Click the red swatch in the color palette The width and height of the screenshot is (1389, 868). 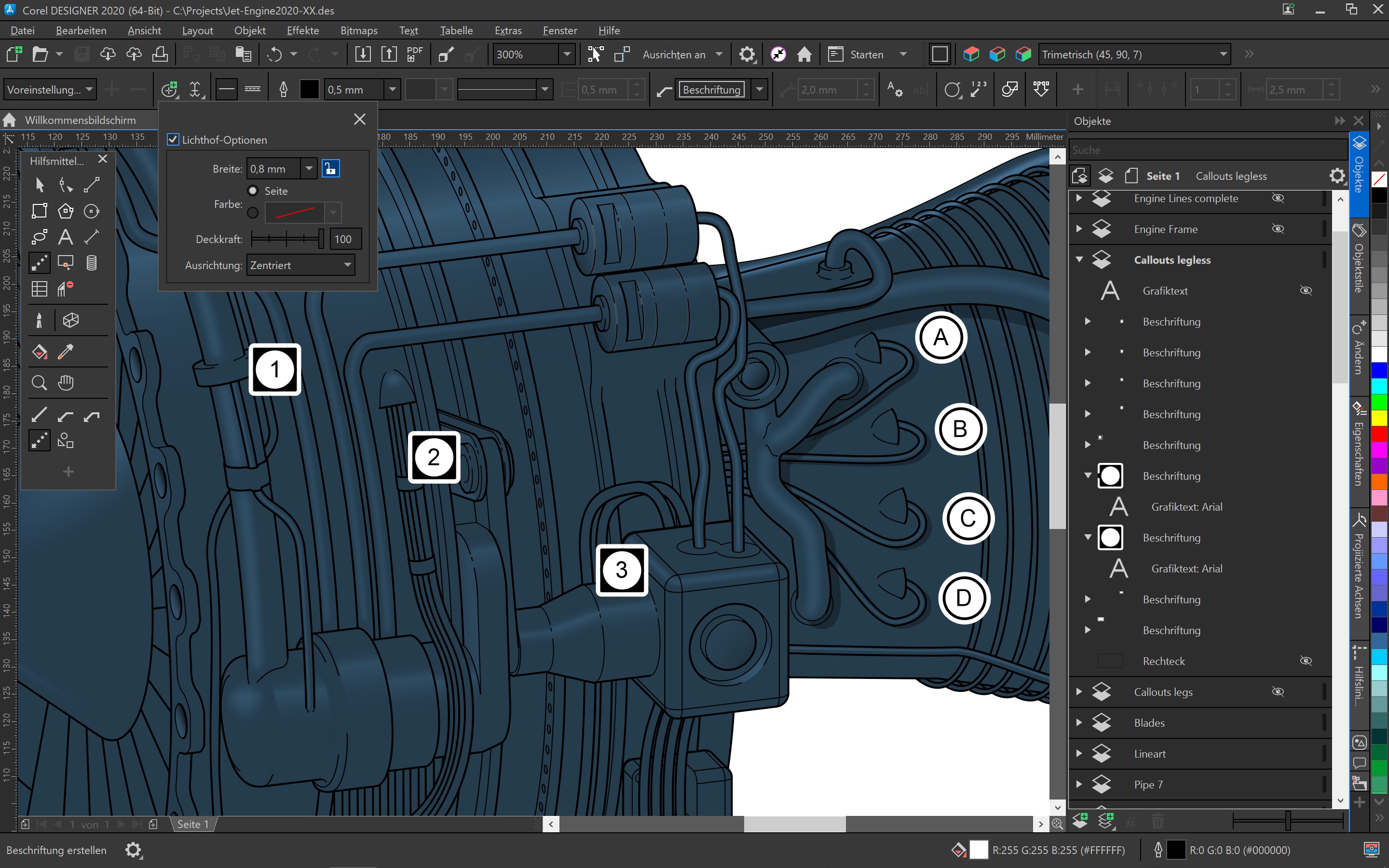[x=1379, y=433]
